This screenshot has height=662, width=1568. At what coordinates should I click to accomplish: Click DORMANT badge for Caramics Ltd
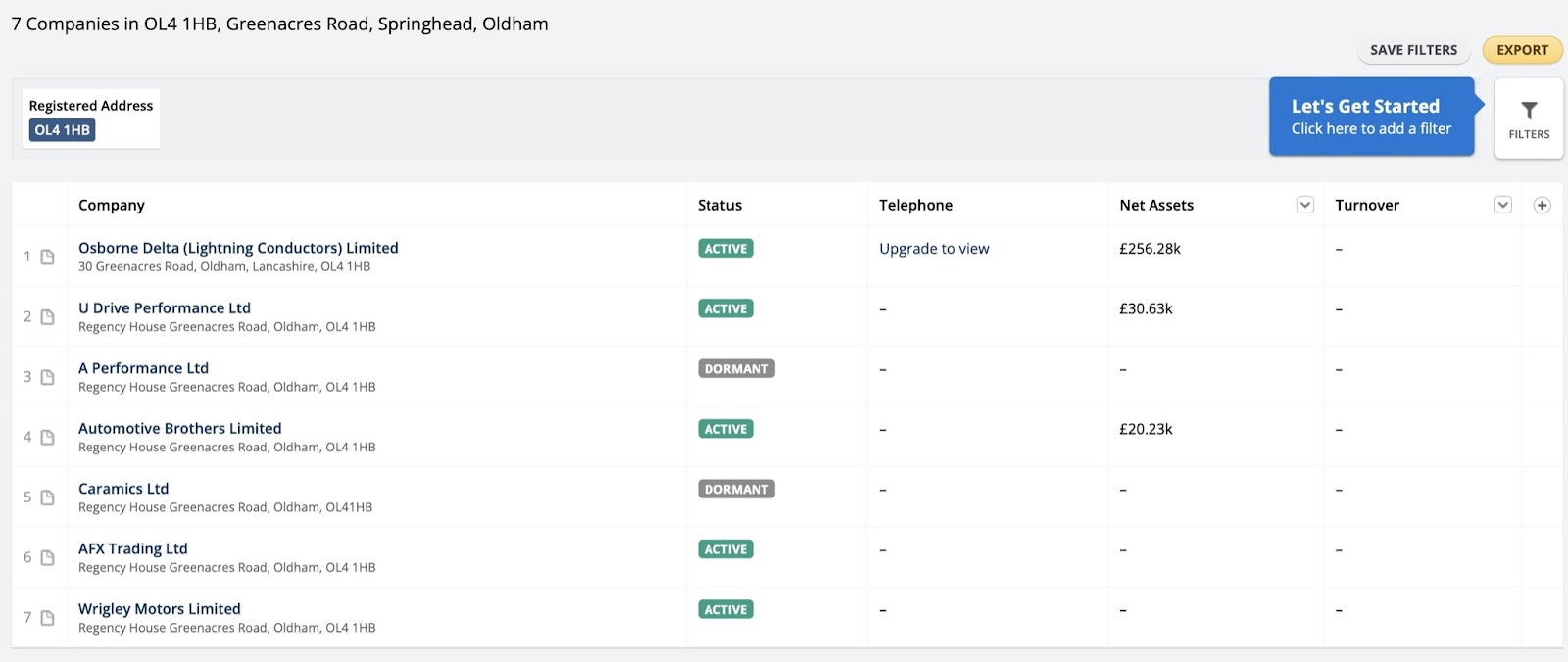click(736, 490)
